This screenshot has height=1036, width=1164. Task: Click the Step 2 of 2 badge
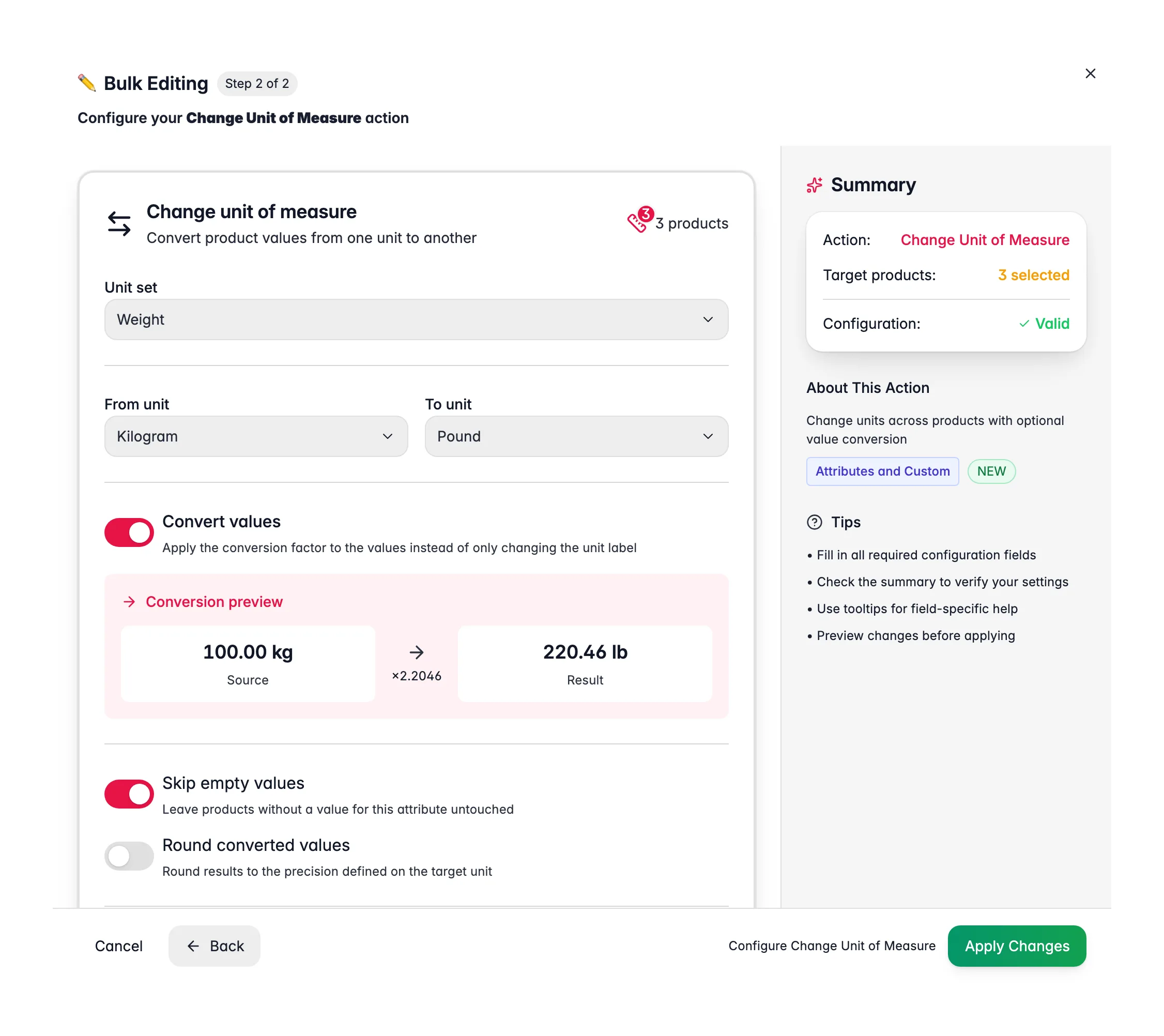click(x=257, y=84)
